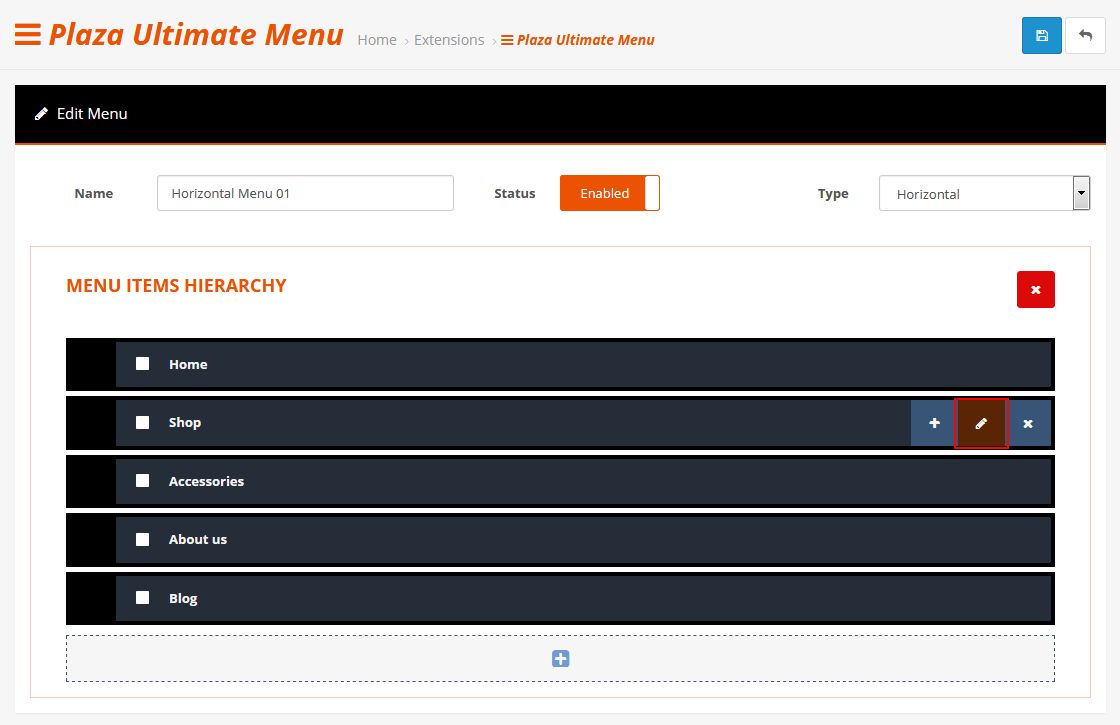Click the back arrow button
This screenshot has width=1120, height=725.
[1085, 36]
